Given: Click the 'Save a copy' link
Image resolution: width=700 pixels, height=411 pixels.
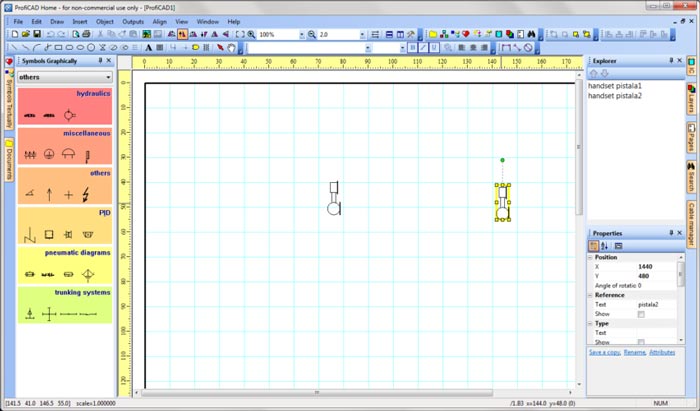Looking at the screenshot, I should pyautogui.click(x=604, y=353).
